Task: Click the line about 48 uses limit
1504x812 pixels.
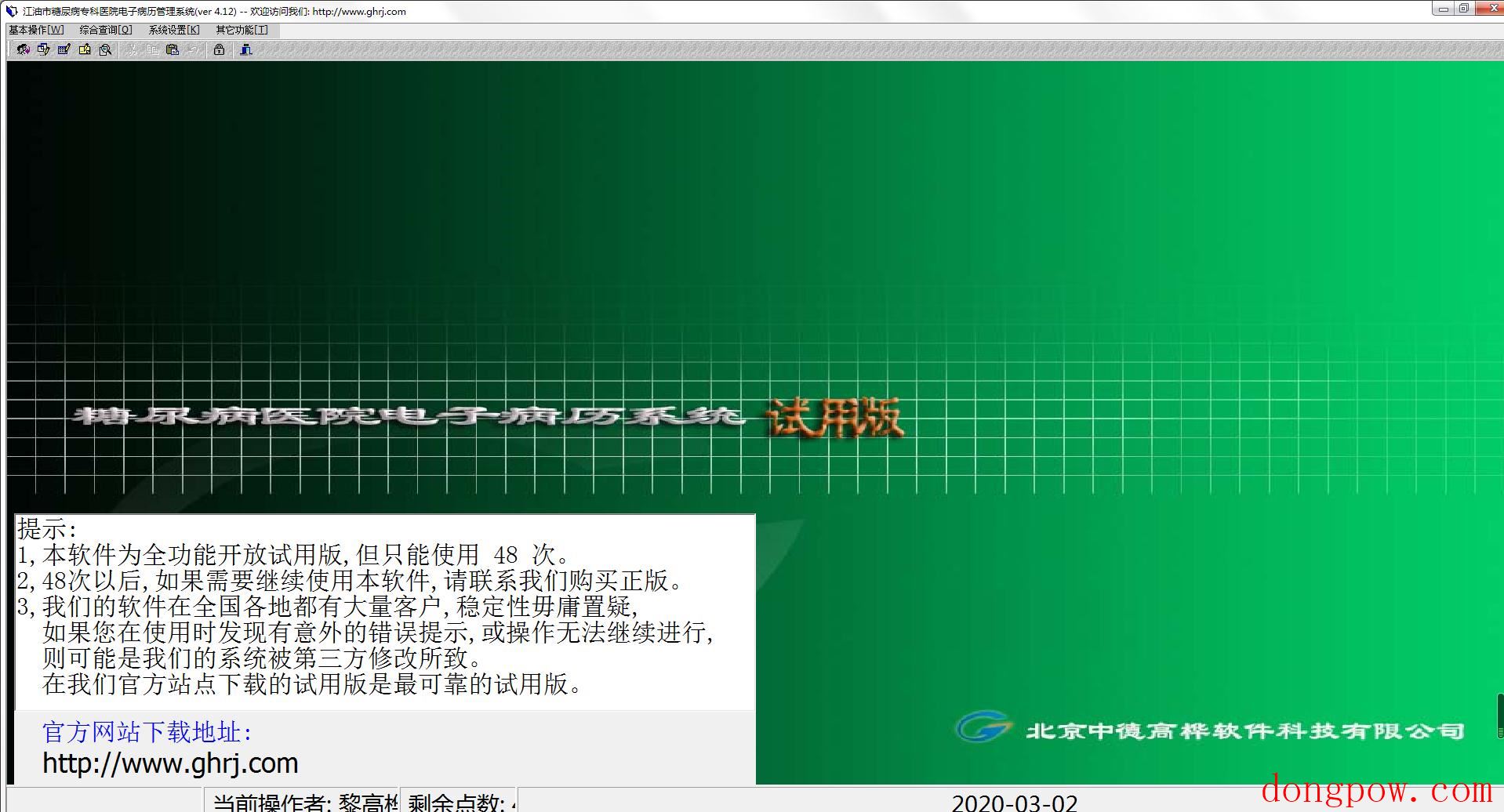Action: pyautogui.click(x=293, y=555)
